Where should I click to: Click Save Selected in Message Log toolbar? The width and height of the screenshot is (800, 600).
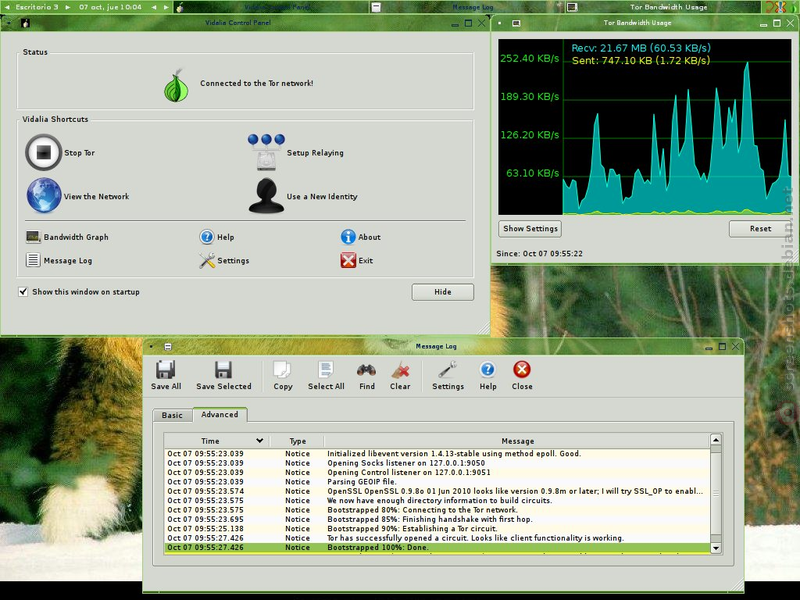tap(223, 376)
